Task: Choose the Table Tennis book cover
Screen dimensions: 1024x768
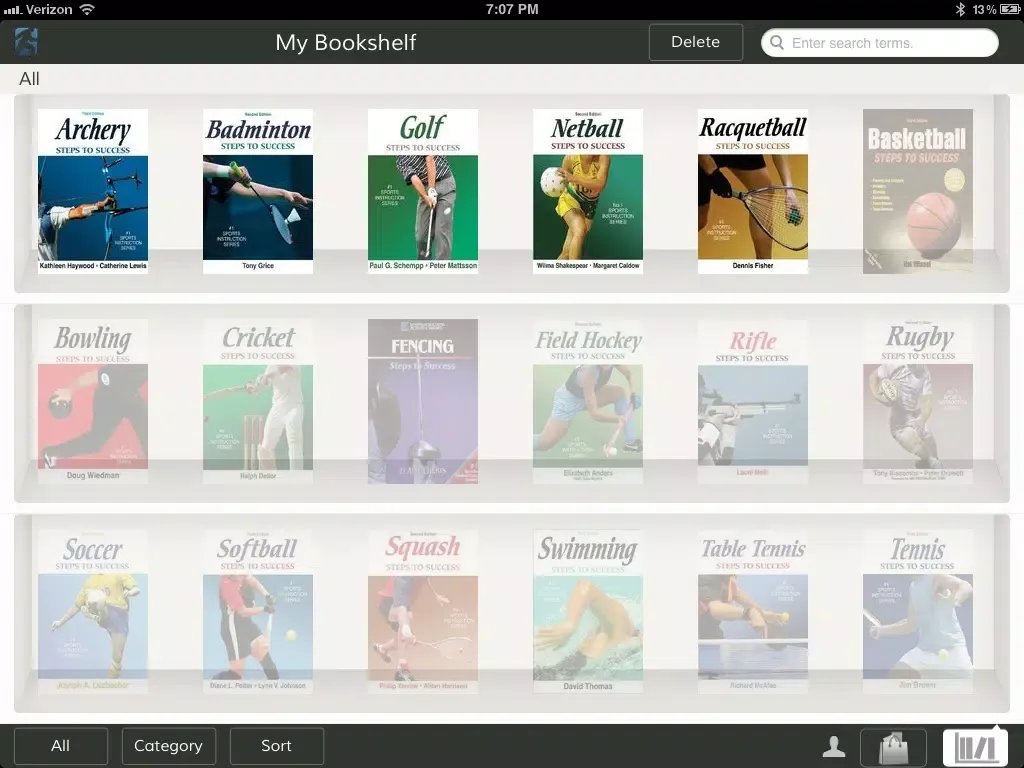Action: coord(753,611)
